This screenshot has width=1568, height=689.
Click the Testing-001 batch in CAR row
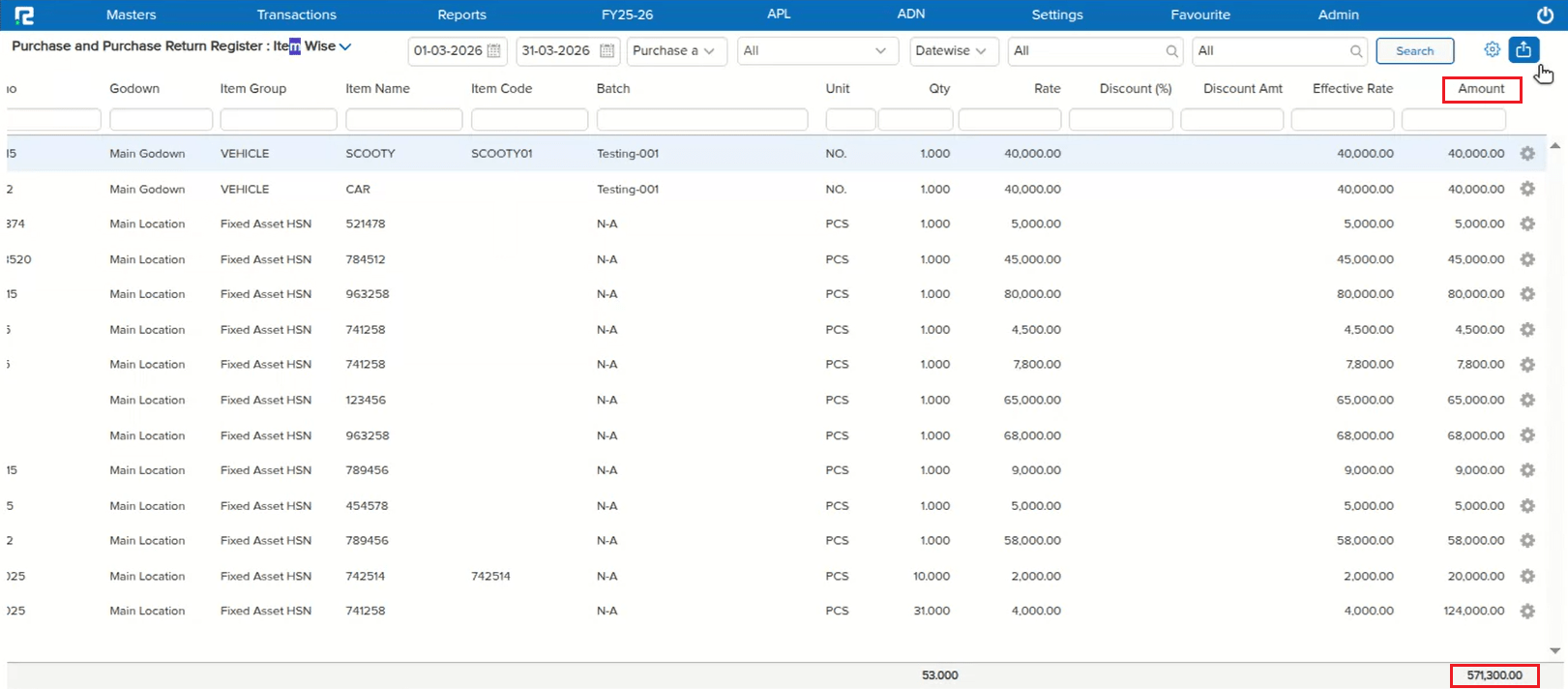pos(628,190)
